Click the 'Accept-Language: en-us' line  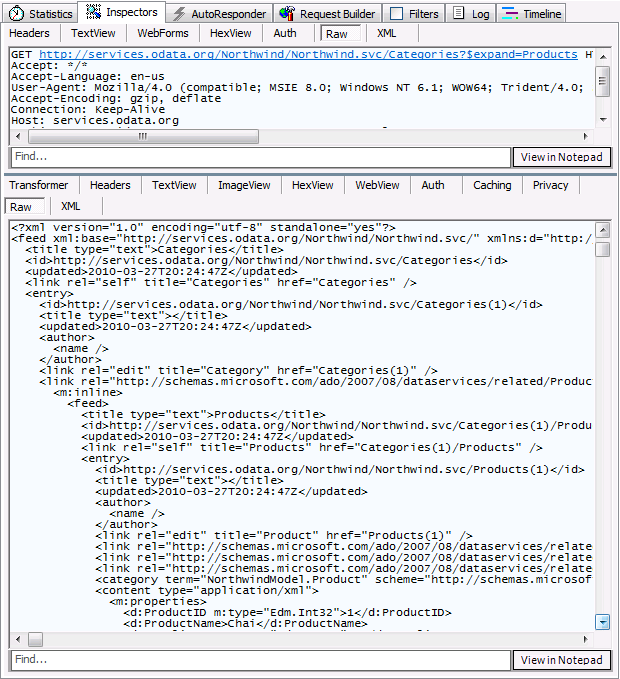pos(88,77)
